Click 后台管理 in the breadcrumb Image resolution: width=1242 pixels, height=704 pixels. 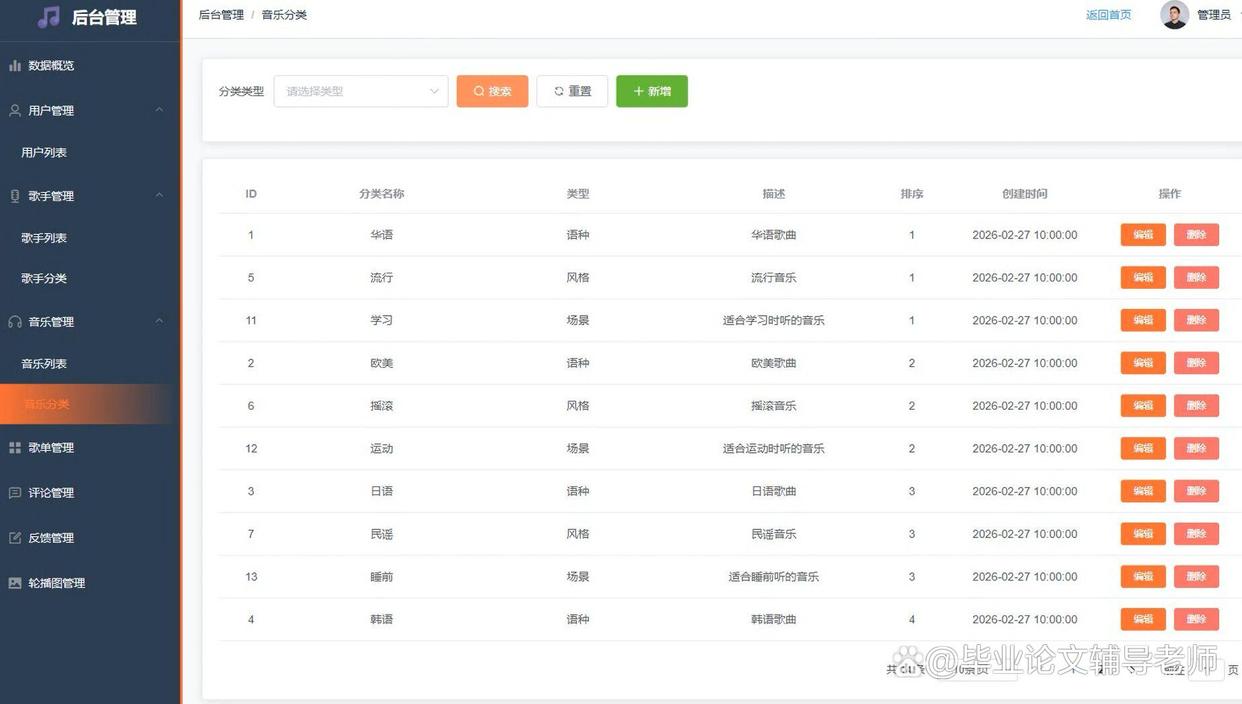pos(221,15)
